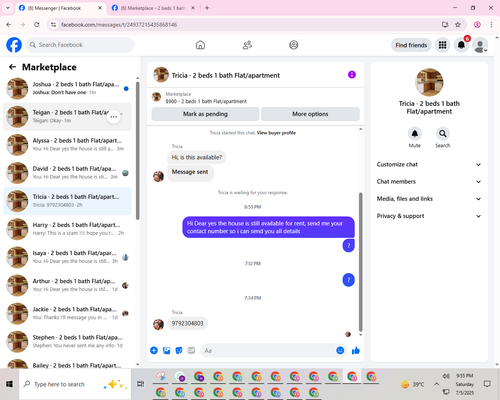Expand Chat members section
500x400 pixels.
pyautogui.click(x=429, y=182)
